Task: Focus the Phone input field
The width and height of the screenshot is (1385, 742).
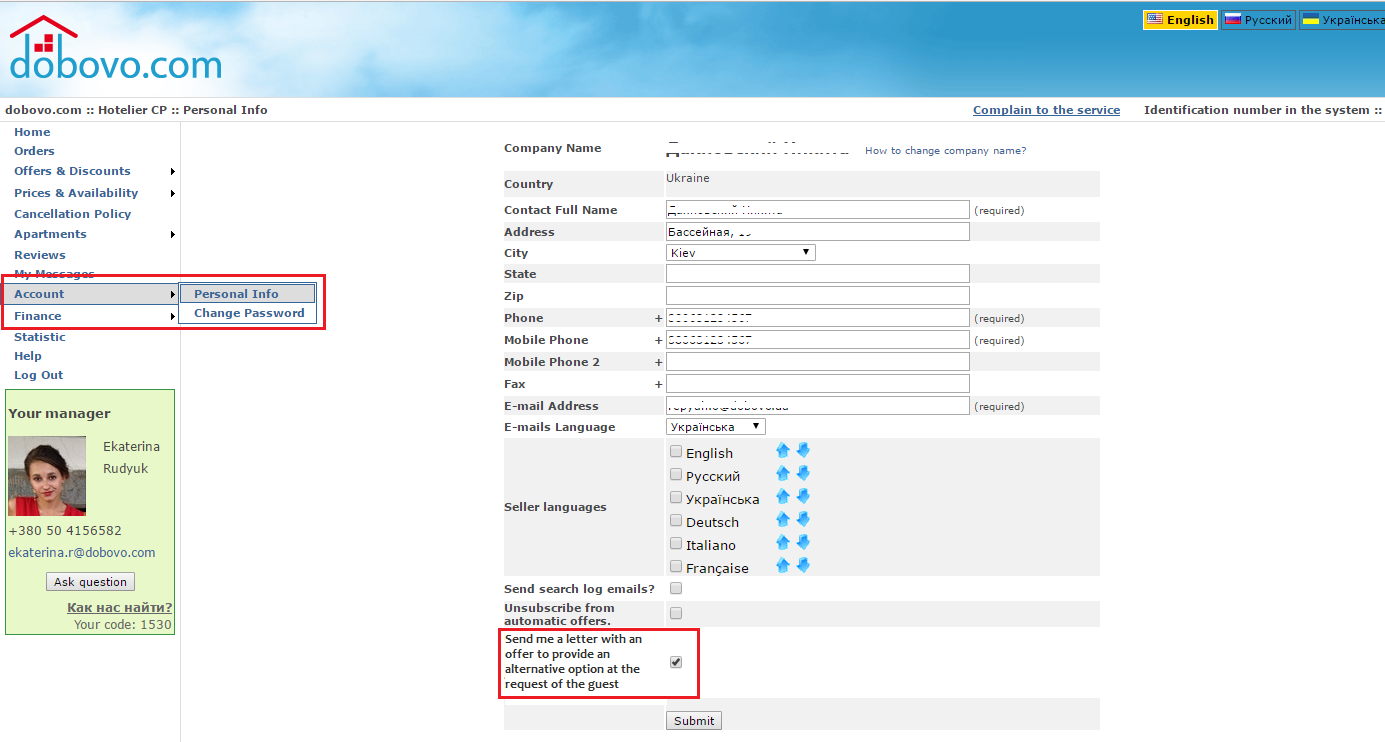Action: point(818,318)
